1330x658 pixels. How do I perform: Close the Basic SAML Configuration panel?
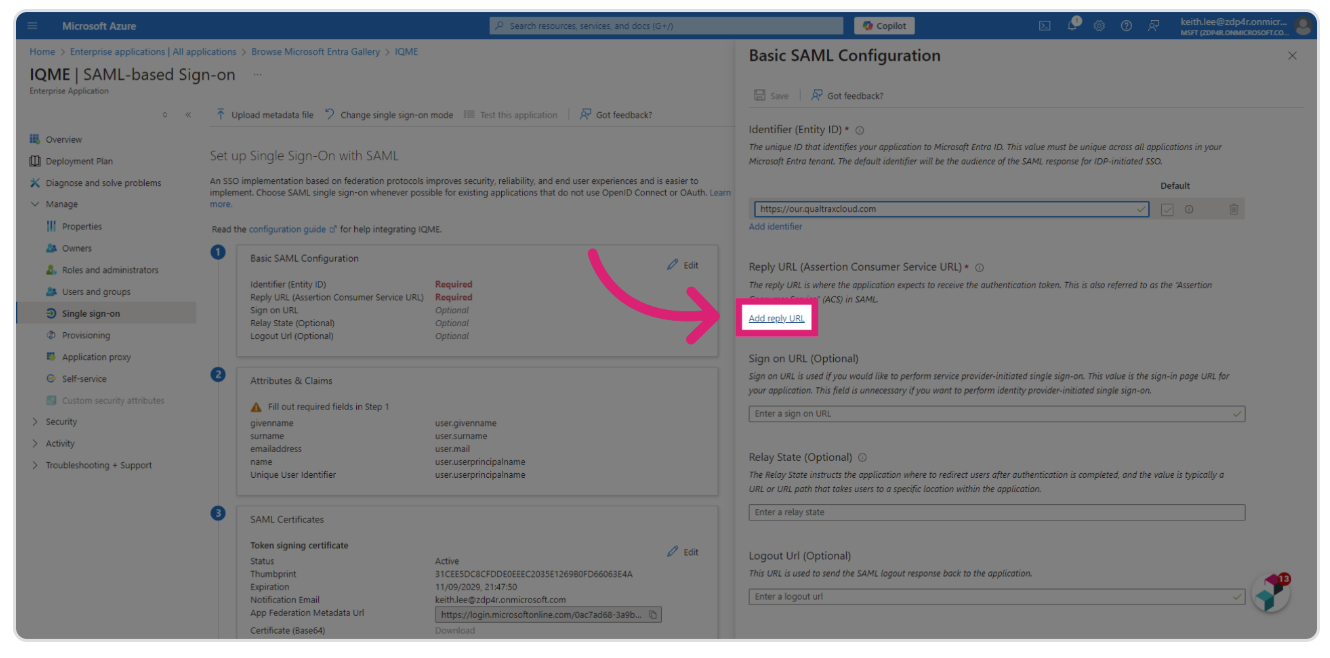1292,56
